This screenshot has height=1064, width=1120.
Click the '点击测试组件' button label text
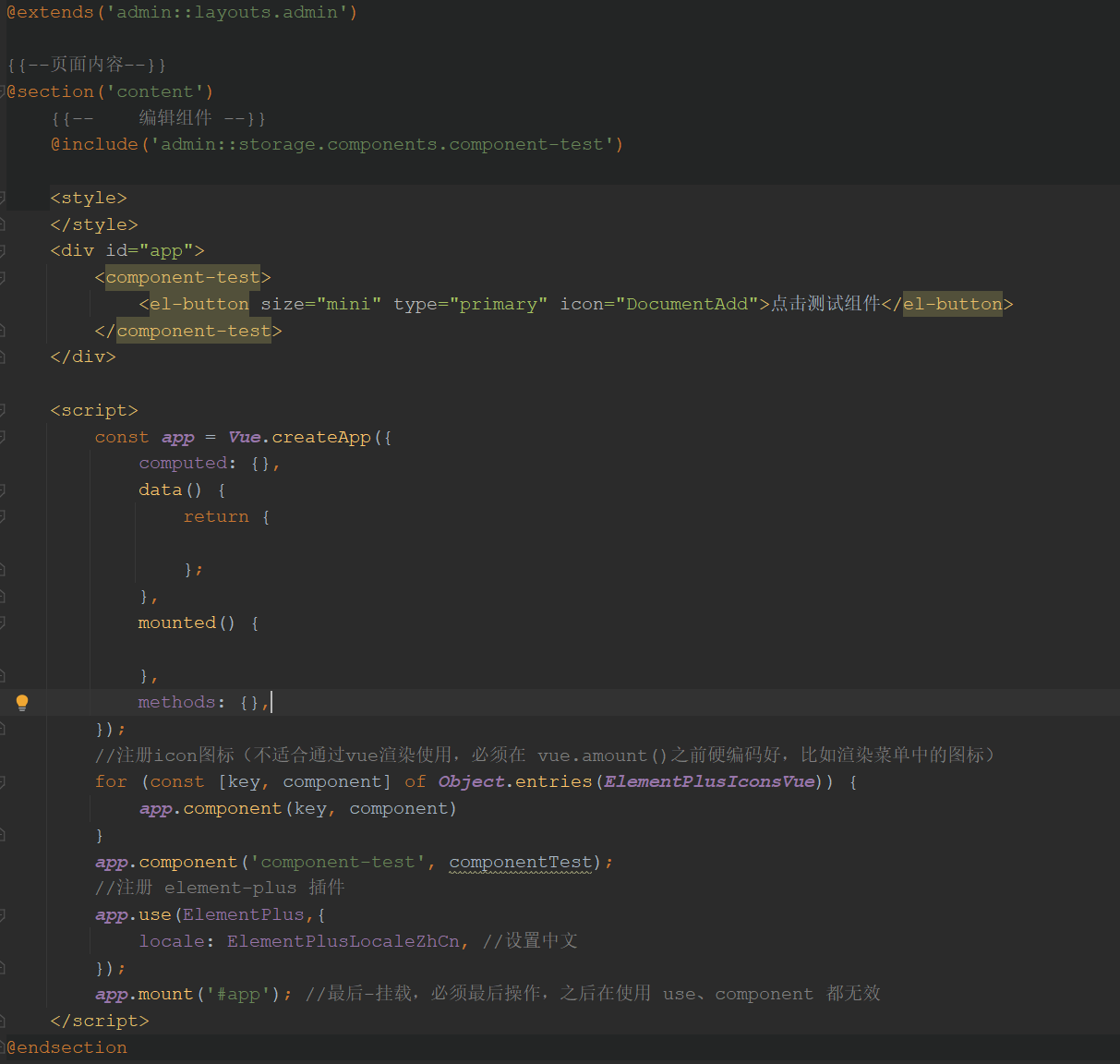coord(825,305)
